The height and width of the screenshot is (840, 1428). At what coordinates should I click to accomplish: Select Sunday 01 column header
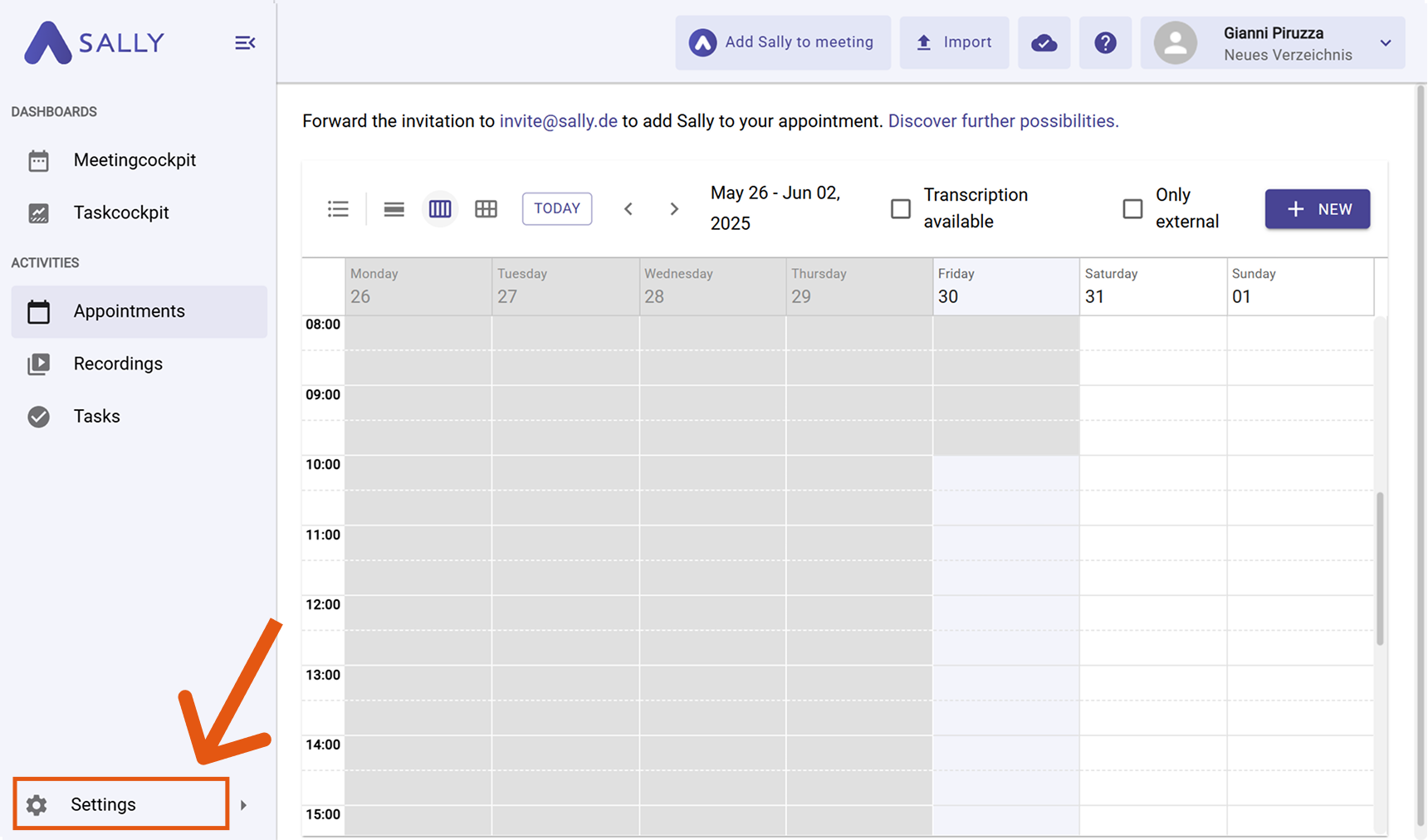click(1300, 286)
